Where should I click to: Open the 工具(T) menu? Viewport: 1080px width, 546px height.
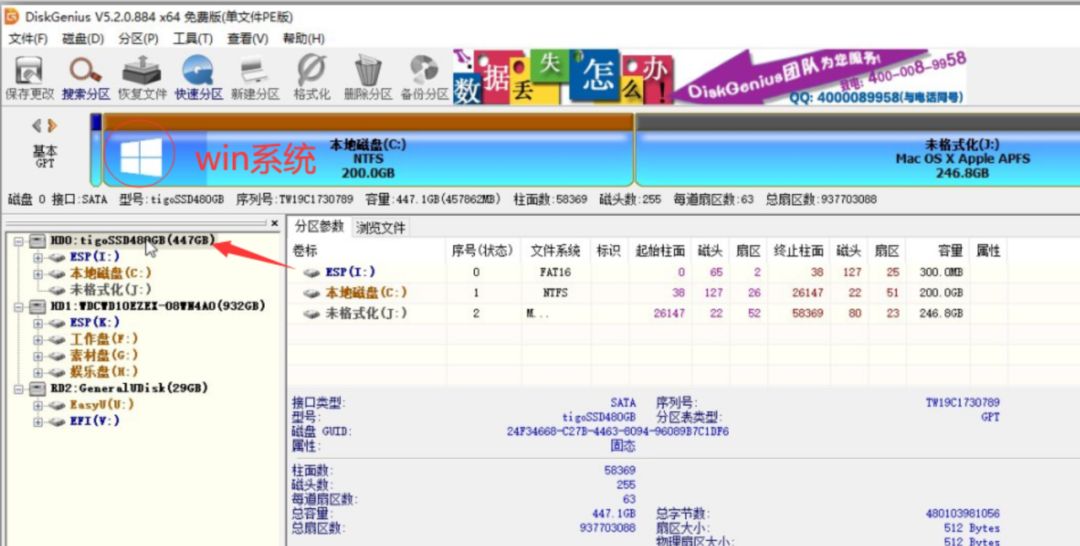click(x=193, y=39)
